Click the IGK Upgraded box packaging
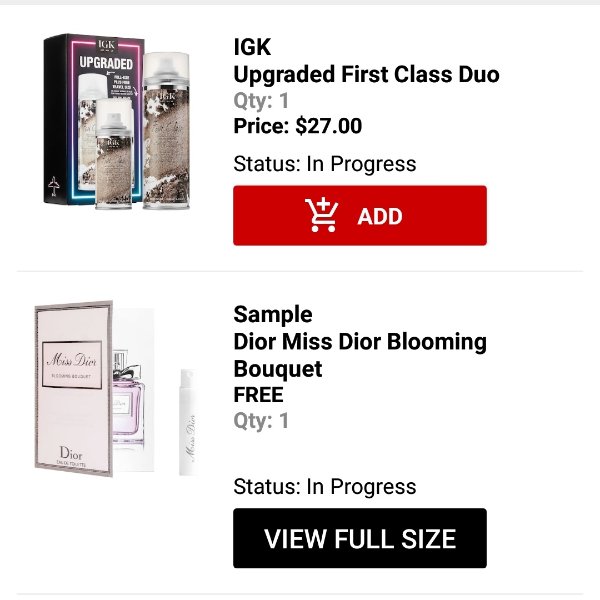 tap(93, 119)
